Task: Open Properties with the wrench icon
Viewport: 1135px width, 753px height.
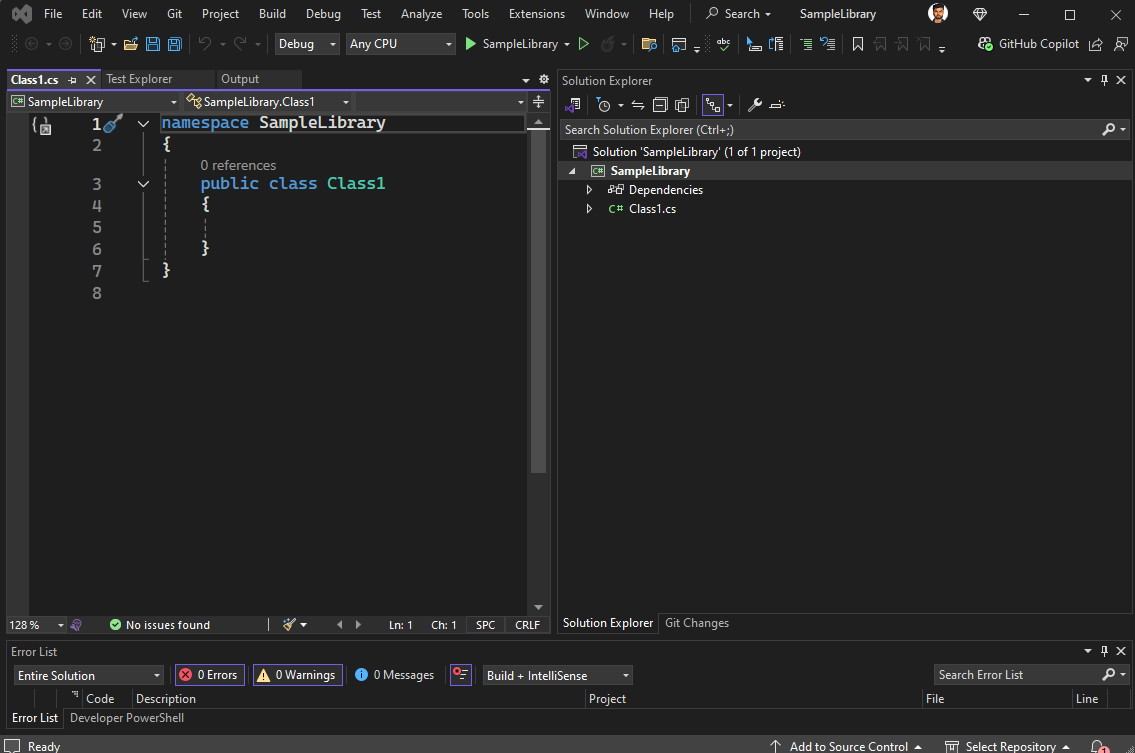Action: pos(755,105)
